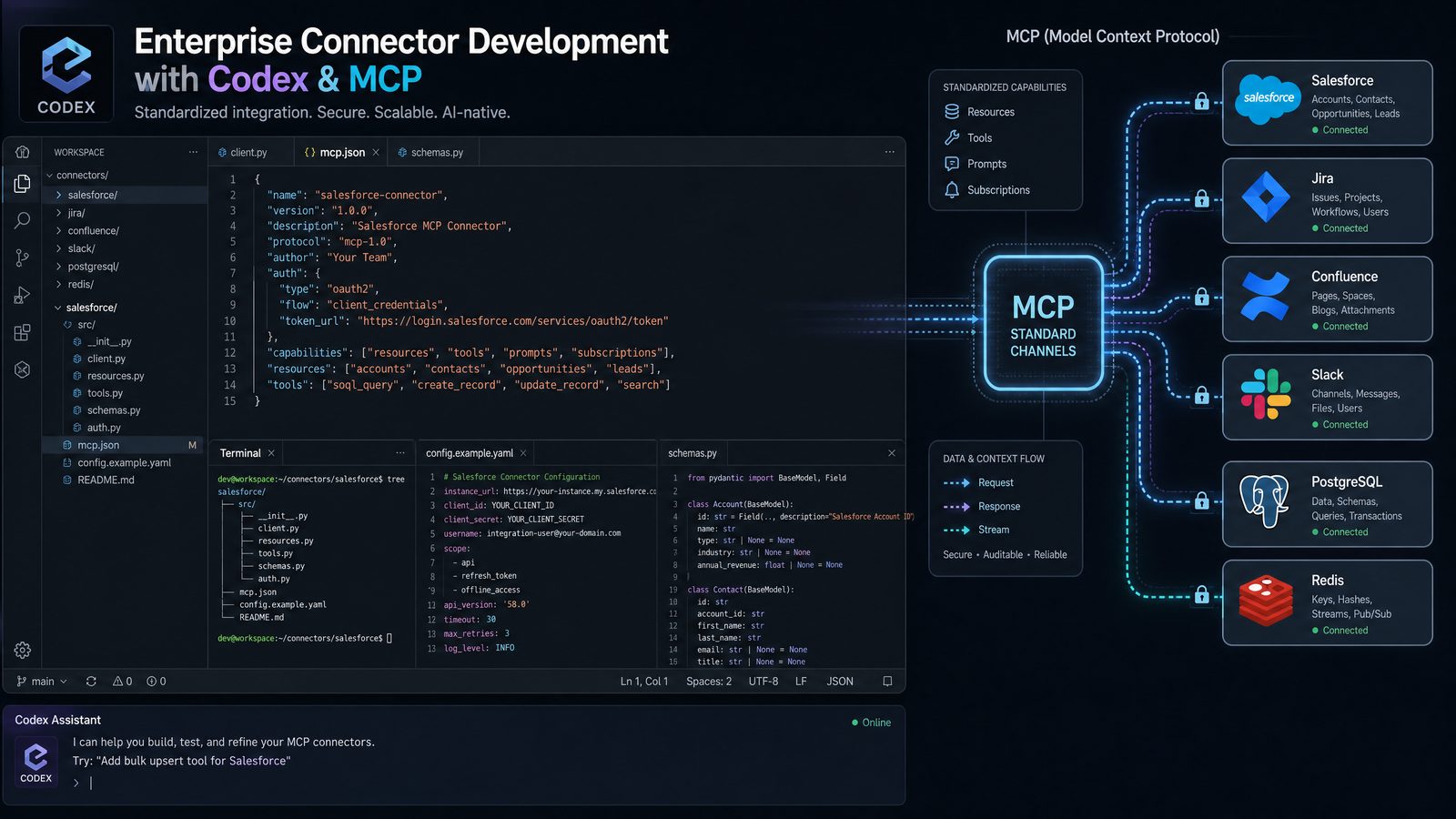This screenshot has width=1456, height=819.
Task: Click the lock icon on the Redis connection
Action: point(1202,595)
